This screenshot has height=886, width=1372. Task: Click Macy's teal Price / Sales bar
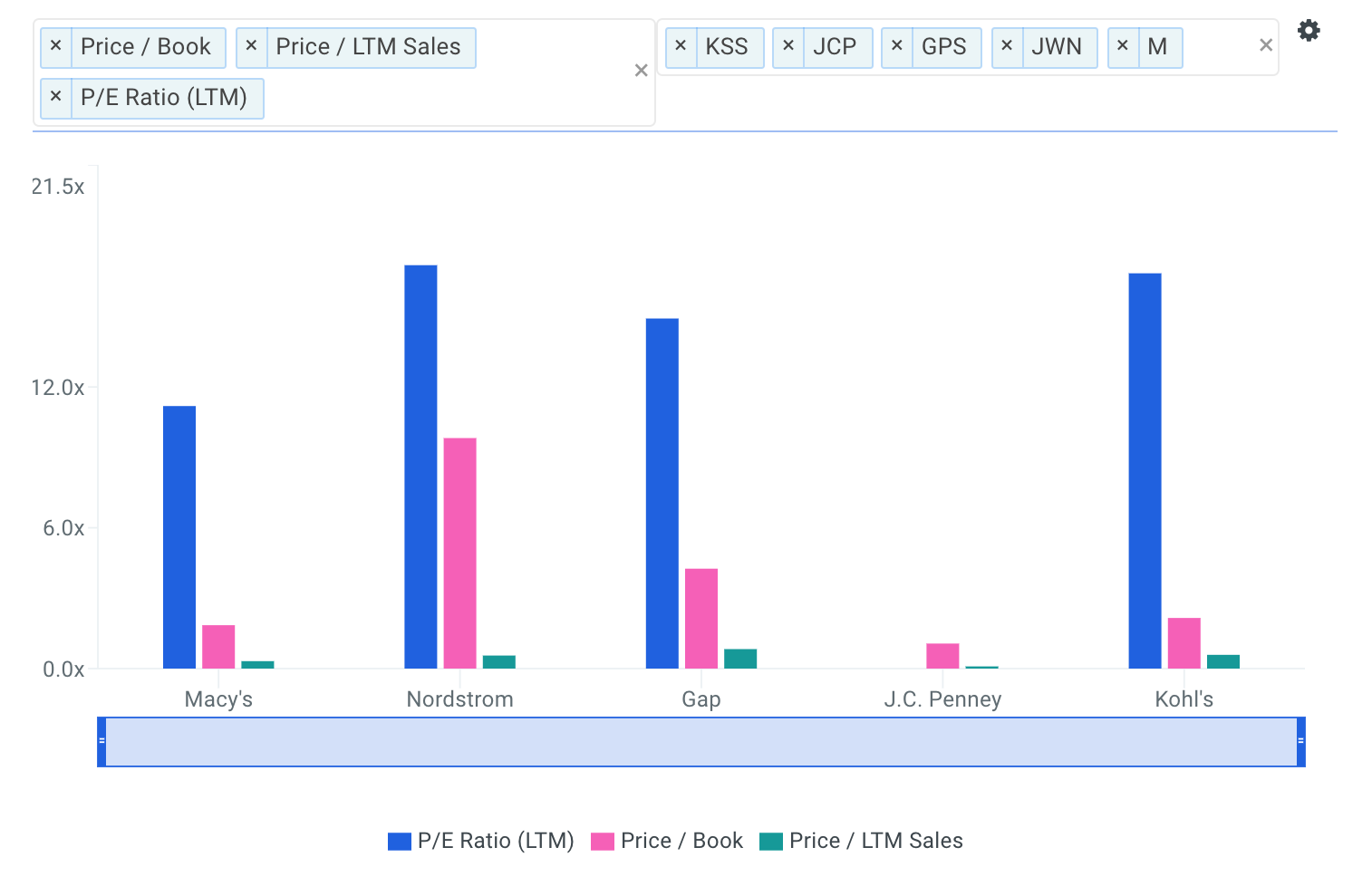257,665
